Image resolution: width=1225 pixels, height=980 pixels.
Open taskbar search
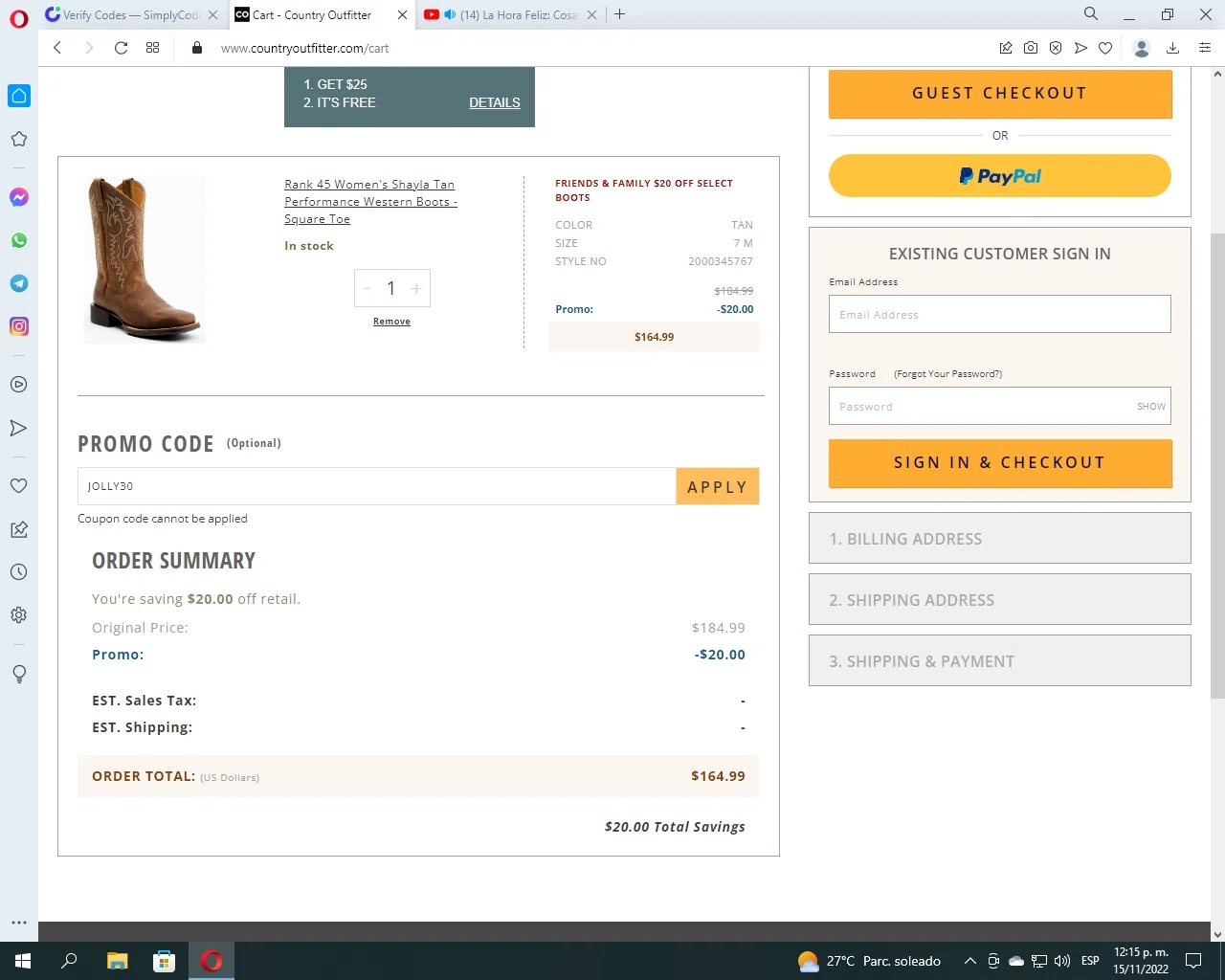click(x=69, y=961)
